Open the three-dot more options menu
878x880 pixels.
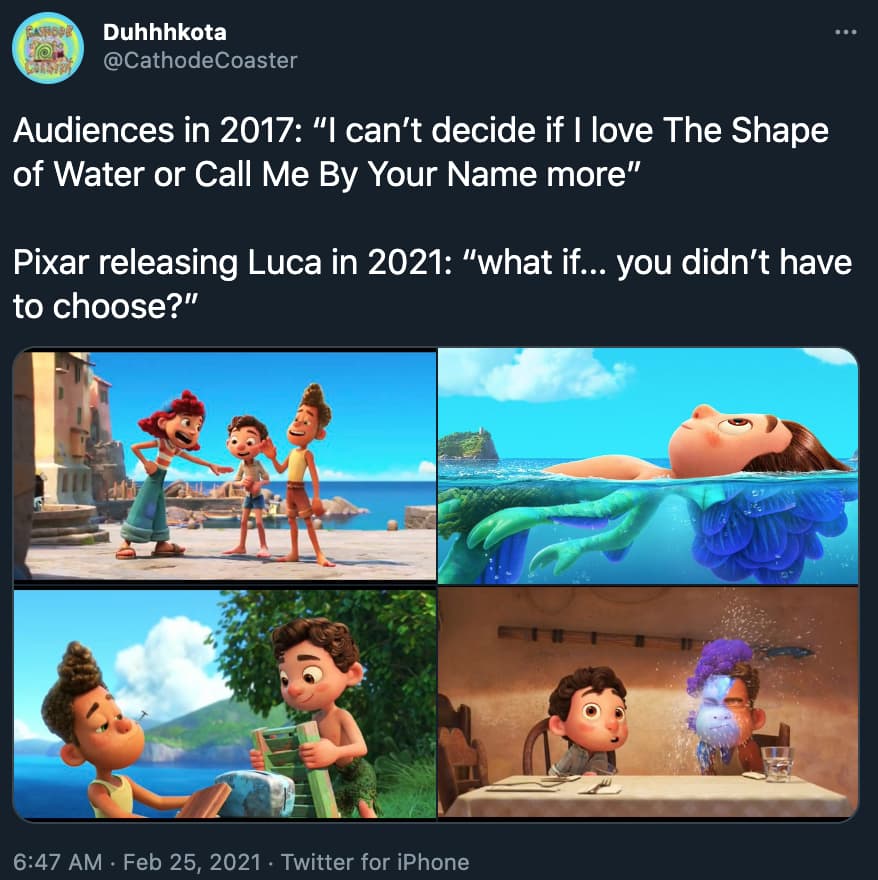click(x=845, y=33)
